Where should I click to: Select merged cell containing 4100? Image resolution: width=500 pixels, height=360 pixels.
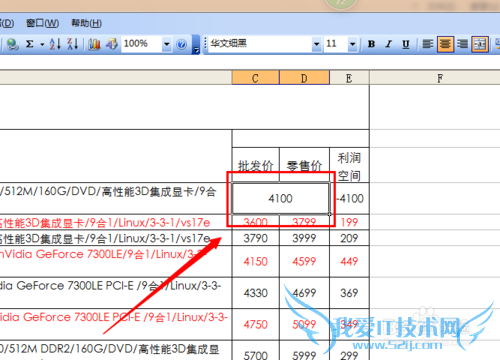pyautogui.click(x=281, y=198)
